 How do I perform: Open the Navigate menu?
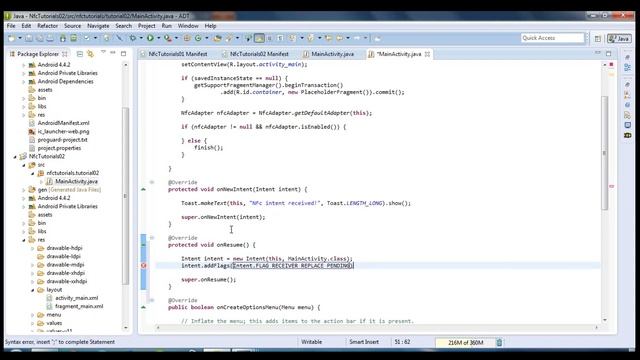(x=98, y=26)
